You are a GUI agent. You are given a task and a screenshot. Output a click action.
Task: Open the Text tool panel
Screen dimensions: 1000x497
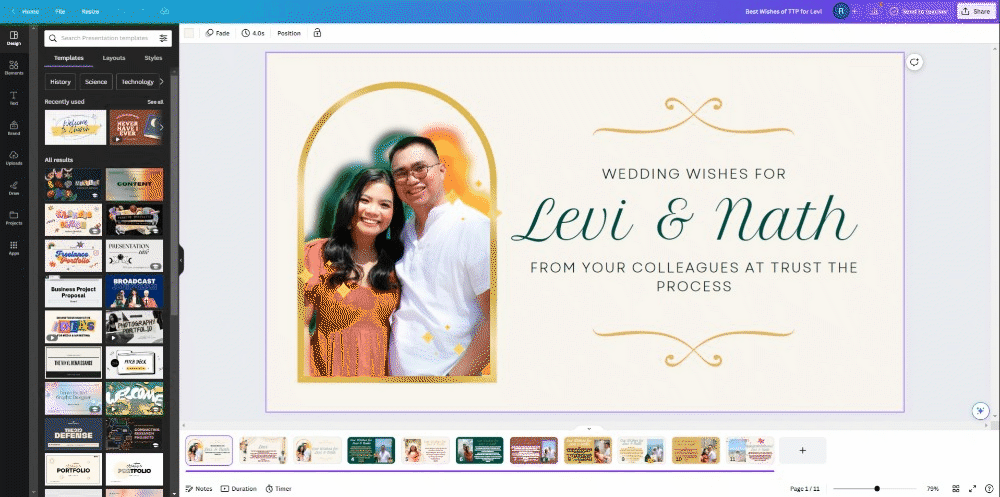(x=14, y=98)
